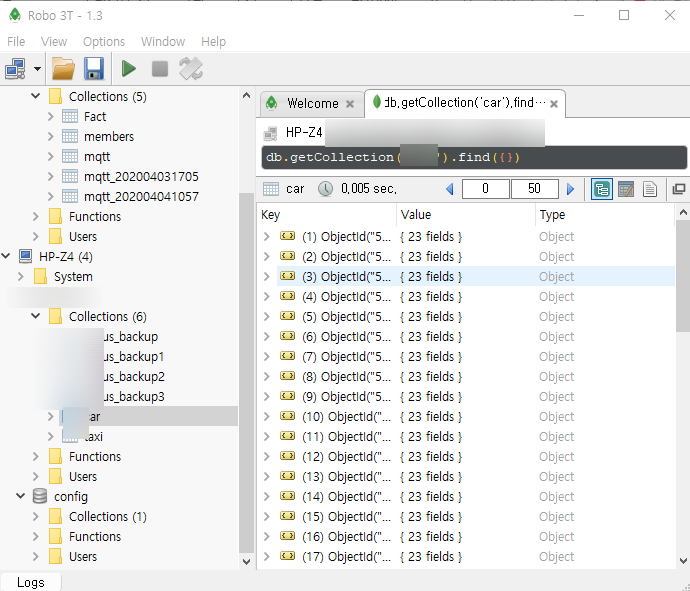Image resolution: width=690 pixels, height=591 pixels.
Task: Click the results pane vertical scrollbar thumb
Action: (683, 275)
